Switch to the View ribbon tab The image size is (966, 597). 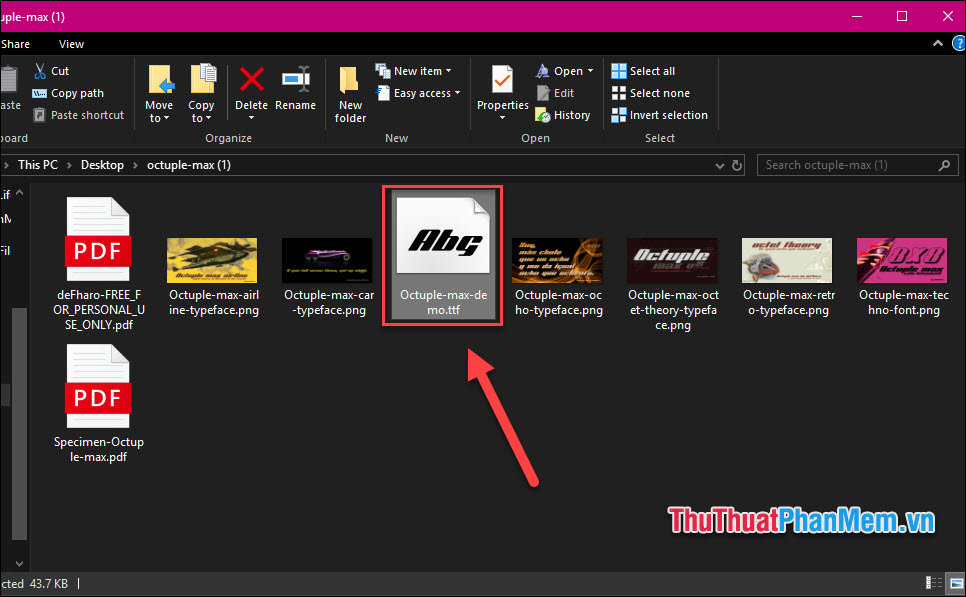coord(71,43)
